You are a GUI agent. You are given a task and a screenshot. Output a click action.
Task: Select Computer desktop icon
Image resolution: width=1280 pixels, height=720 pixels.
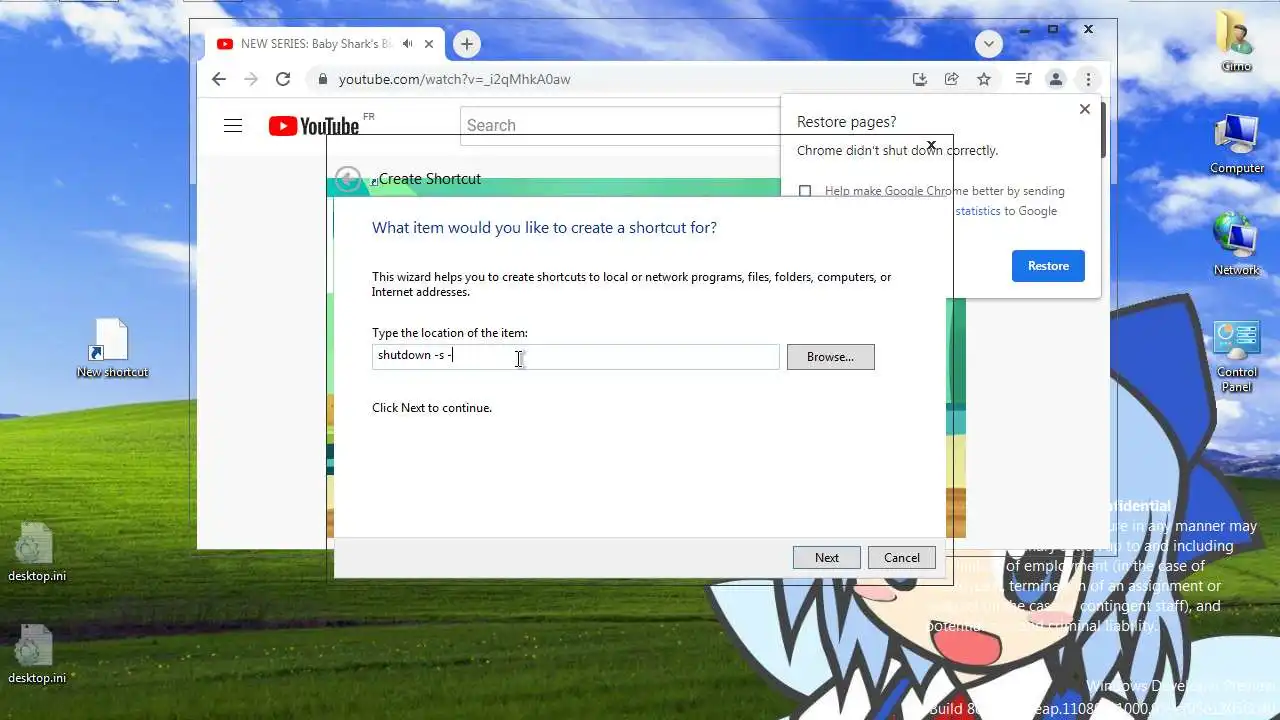1237,144
